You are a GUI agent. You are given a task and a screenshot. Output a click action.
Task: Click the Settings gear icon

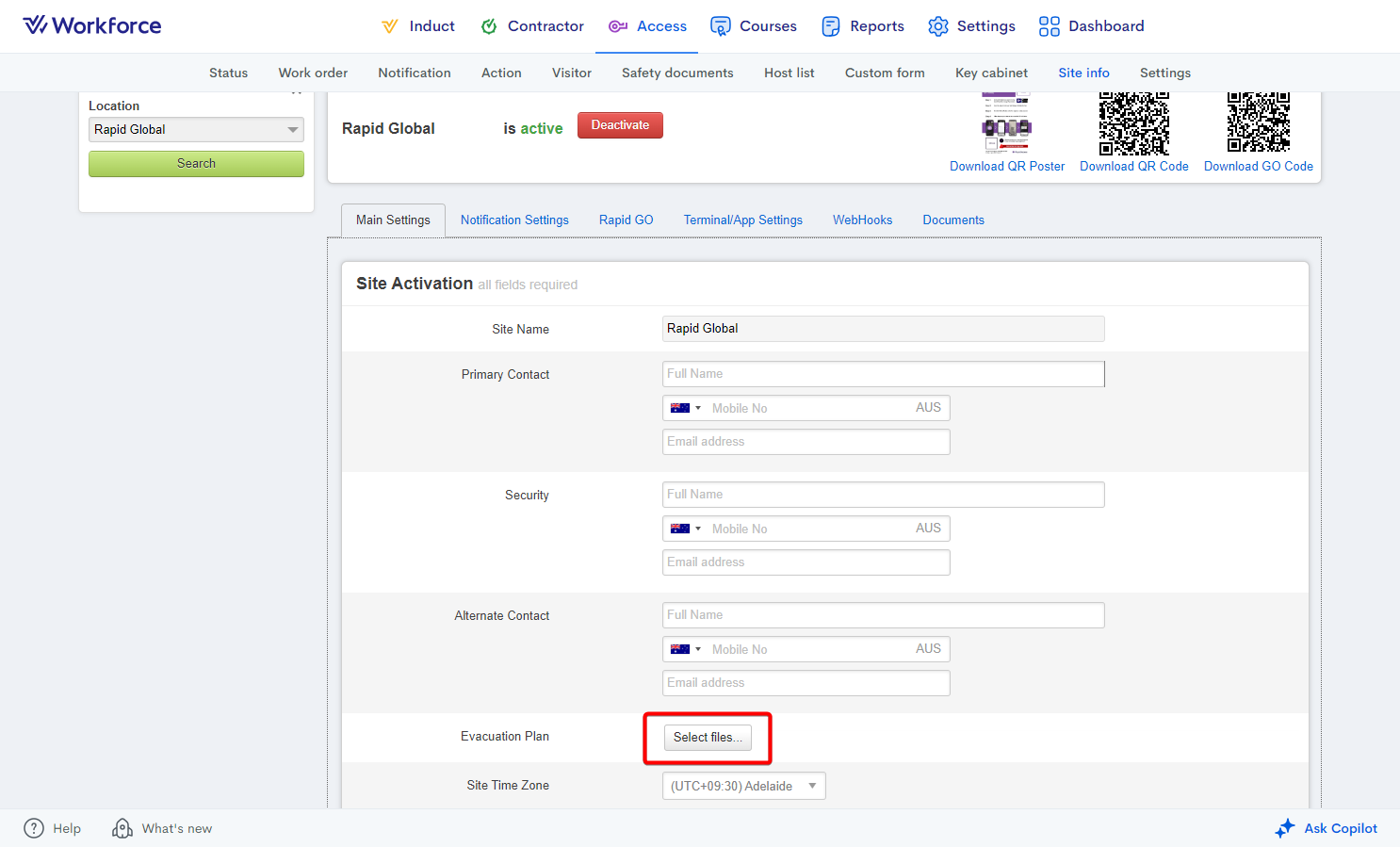[938, 26]
